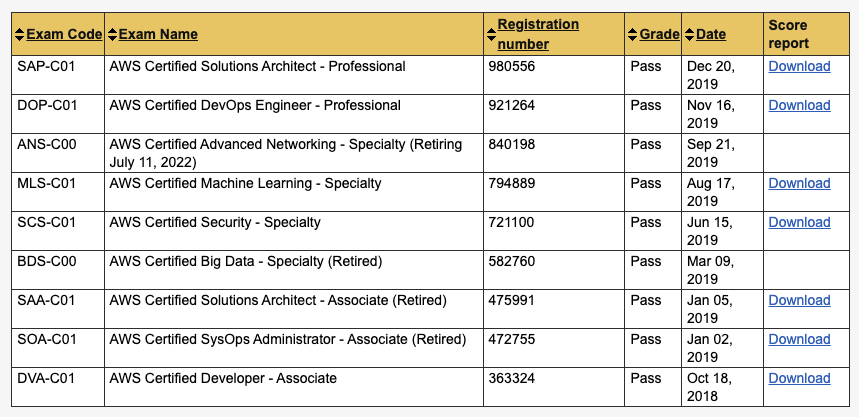Sort table by Exam Name header link
This screenshot has height=417, width=859.
158,35
